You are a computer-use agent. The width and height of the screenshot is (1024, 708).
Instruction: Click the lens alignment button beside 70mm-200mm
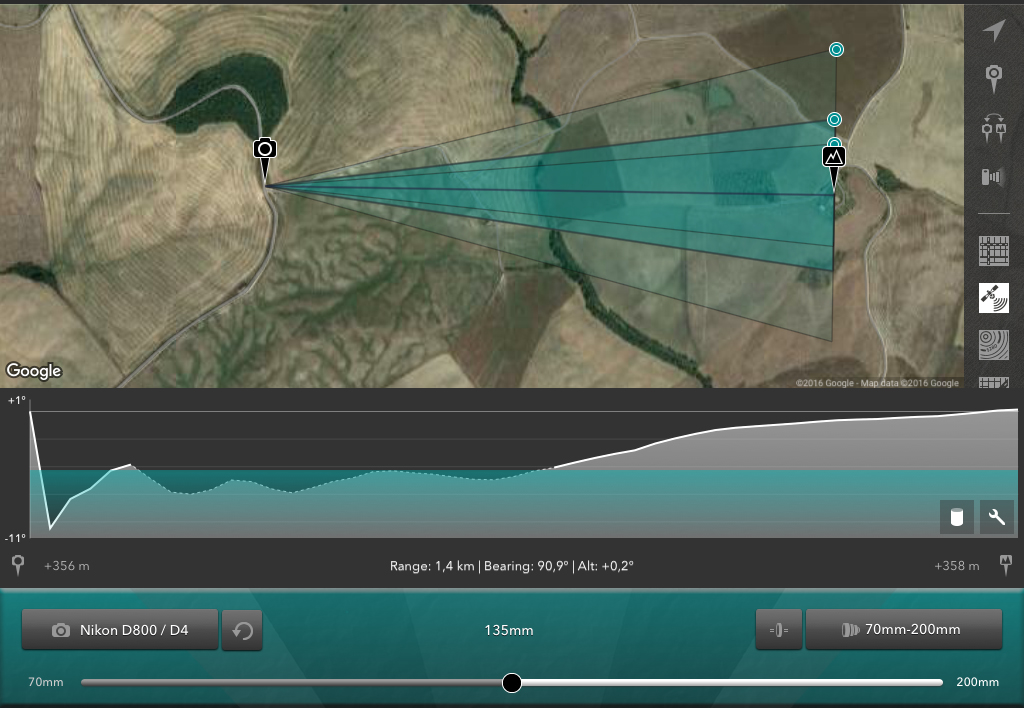coord(778,630)
